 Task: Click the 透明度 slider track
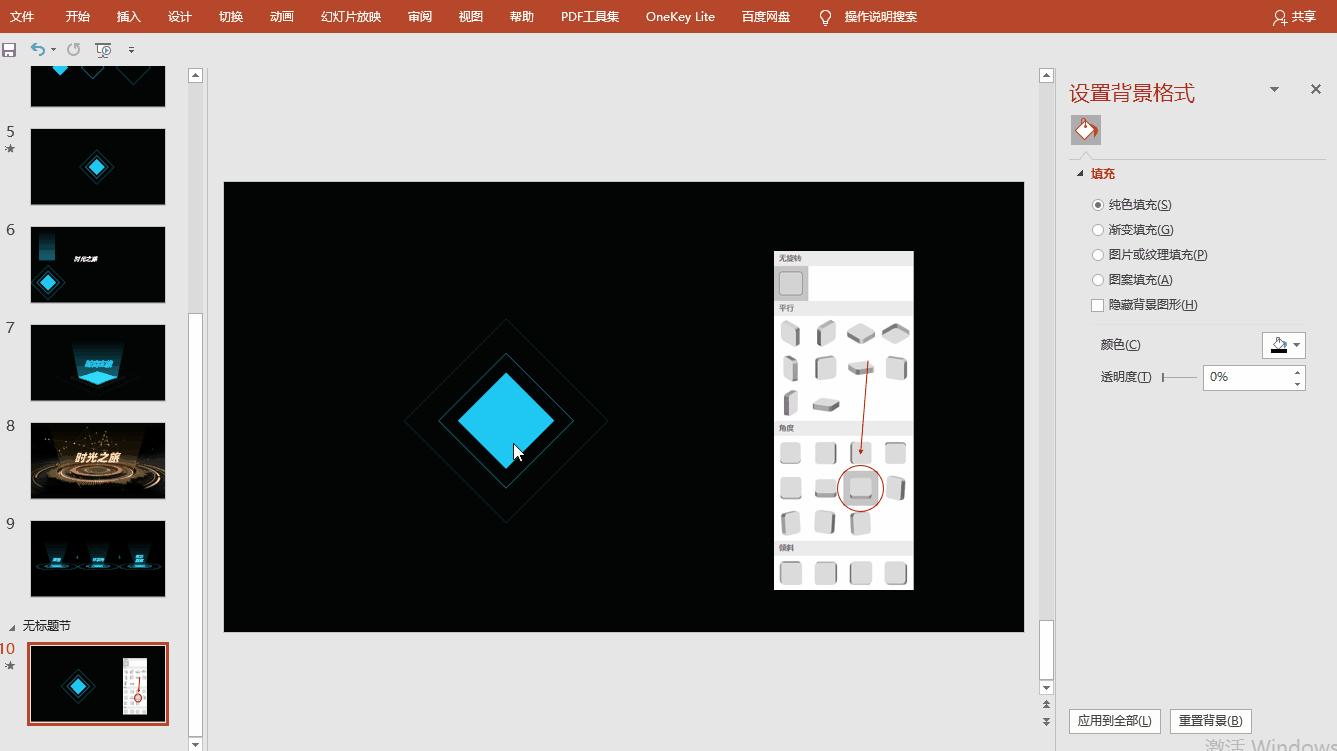(x=1179, y=377)
